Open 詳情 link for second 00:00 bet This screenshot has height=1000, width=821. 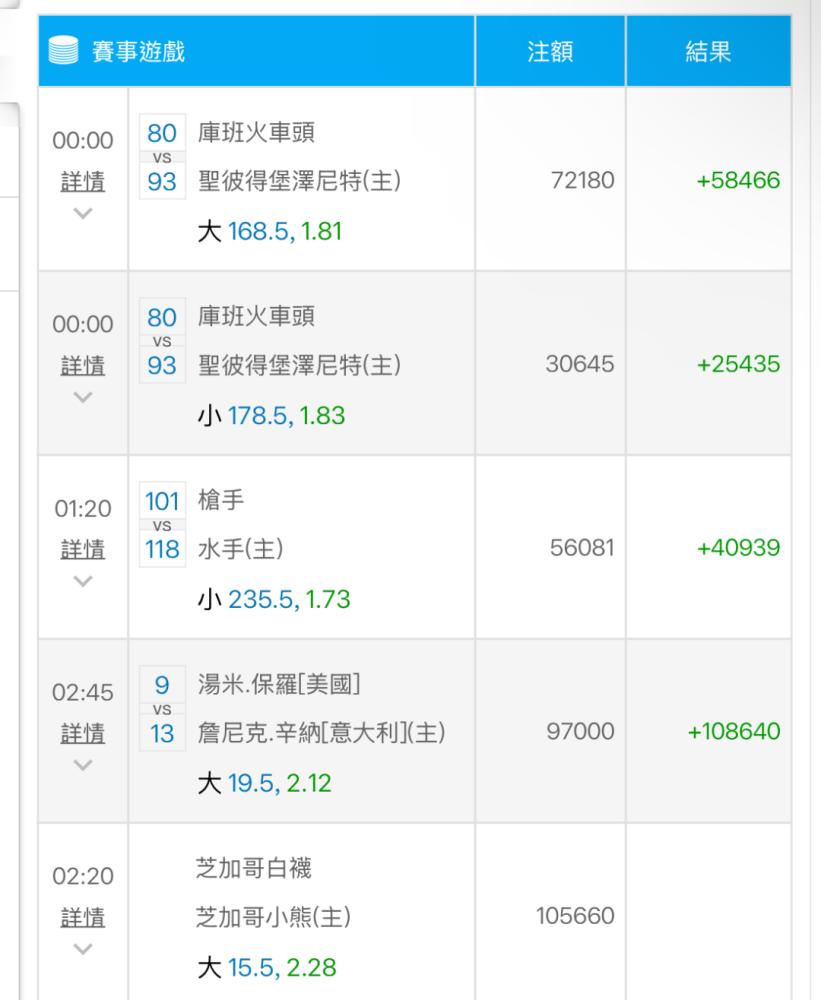pyautogui.click(x=83, y=366)
